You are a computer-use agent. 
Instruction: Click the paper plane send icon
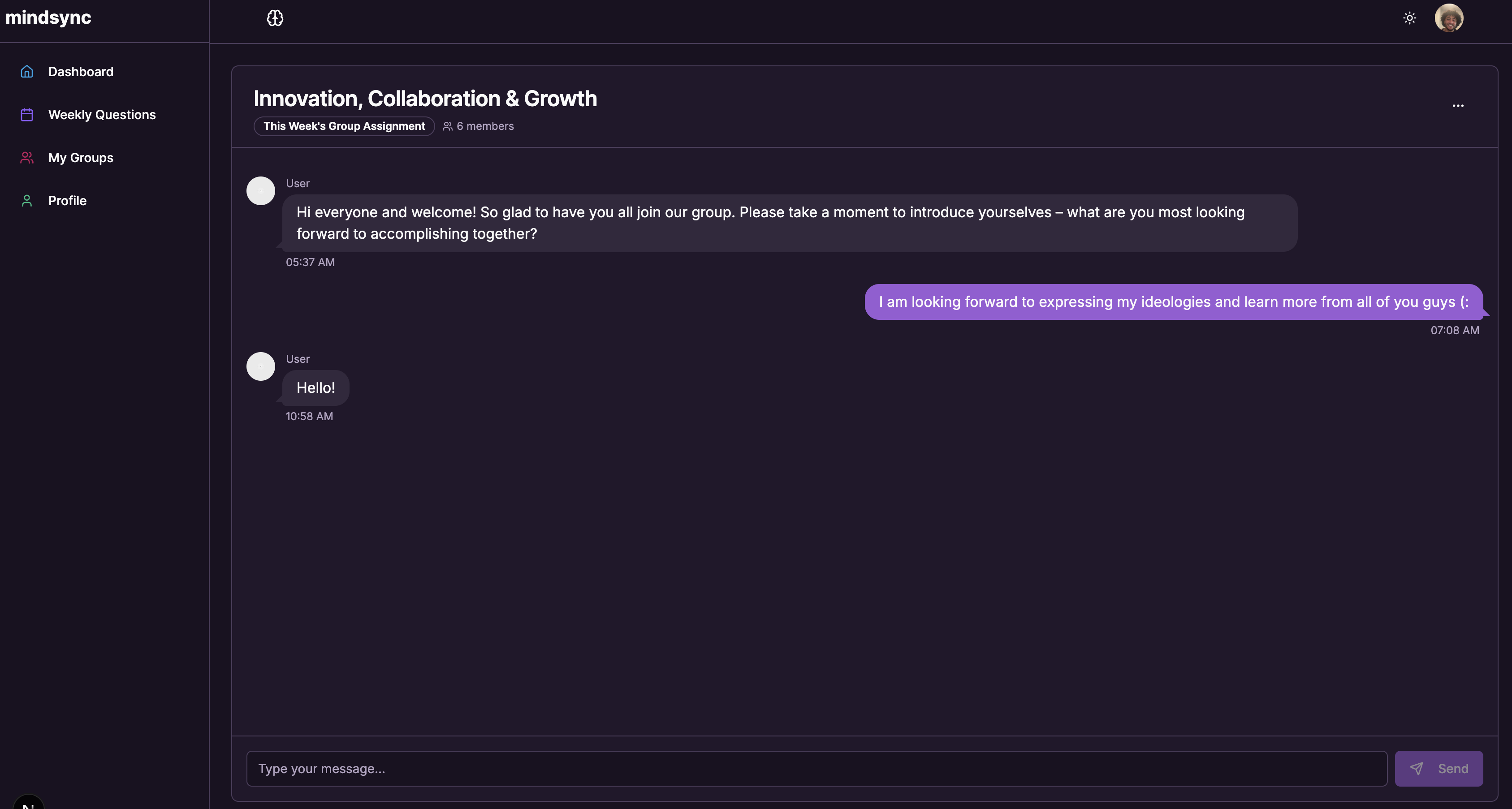1417,769
